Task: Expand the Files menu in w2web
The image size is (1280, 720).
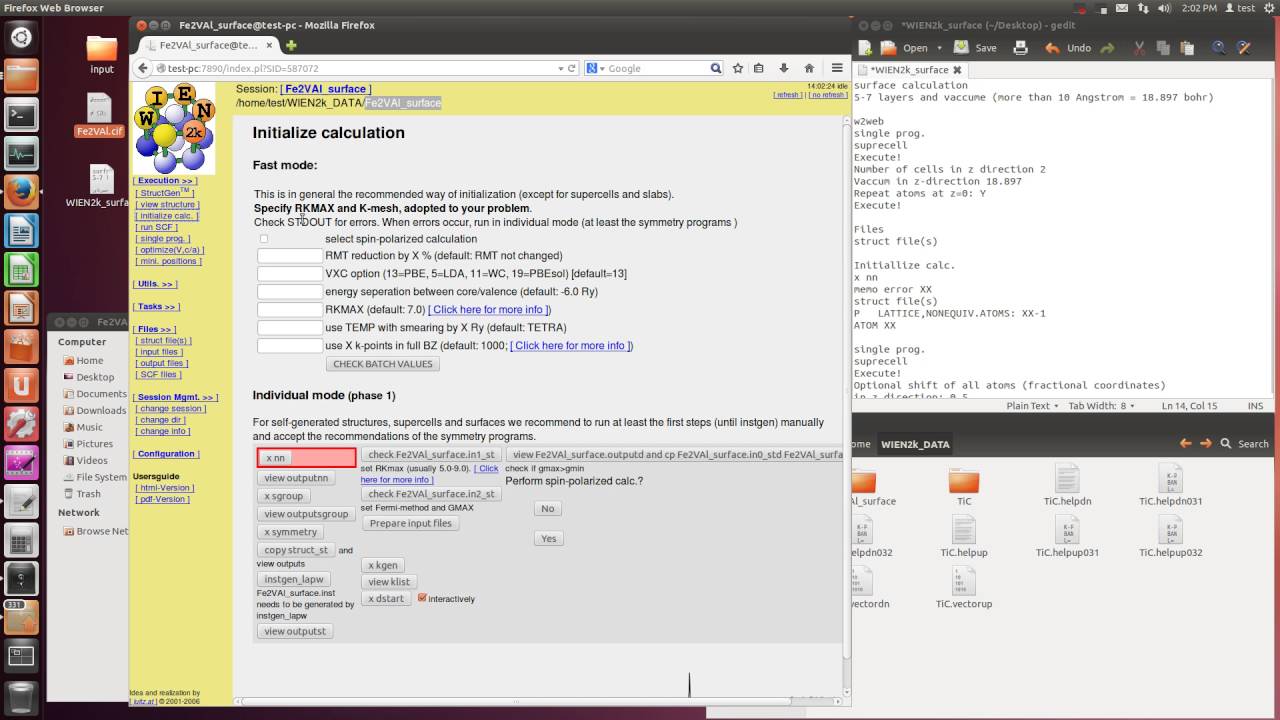Action: coord(155,329)
